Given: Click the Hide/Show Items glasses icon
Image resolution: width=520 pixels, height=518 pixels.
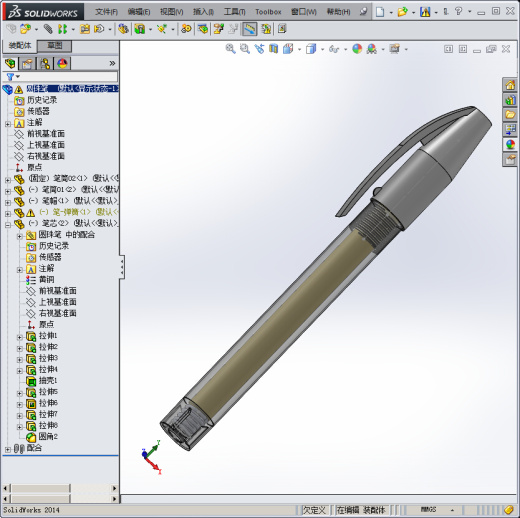Looking at the screenshot, I should click(x=334, y=49).
